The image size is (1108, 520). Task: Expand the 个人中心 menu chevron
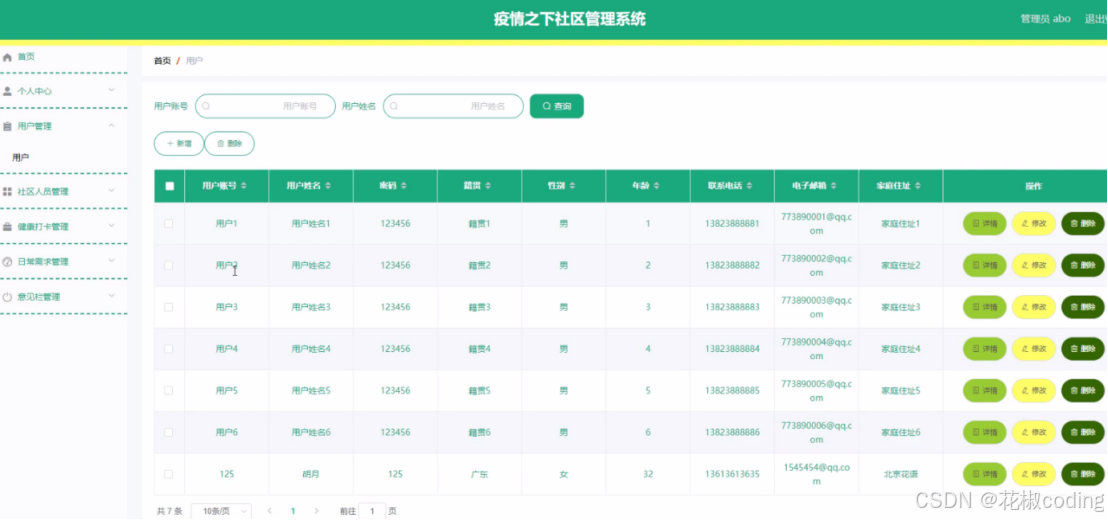112,90
